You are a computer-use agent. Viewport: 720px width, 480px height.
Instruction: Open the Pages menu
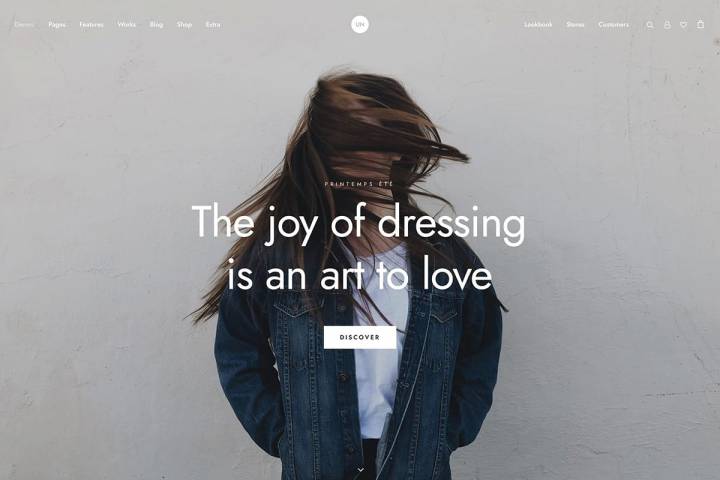click(57, 25)
